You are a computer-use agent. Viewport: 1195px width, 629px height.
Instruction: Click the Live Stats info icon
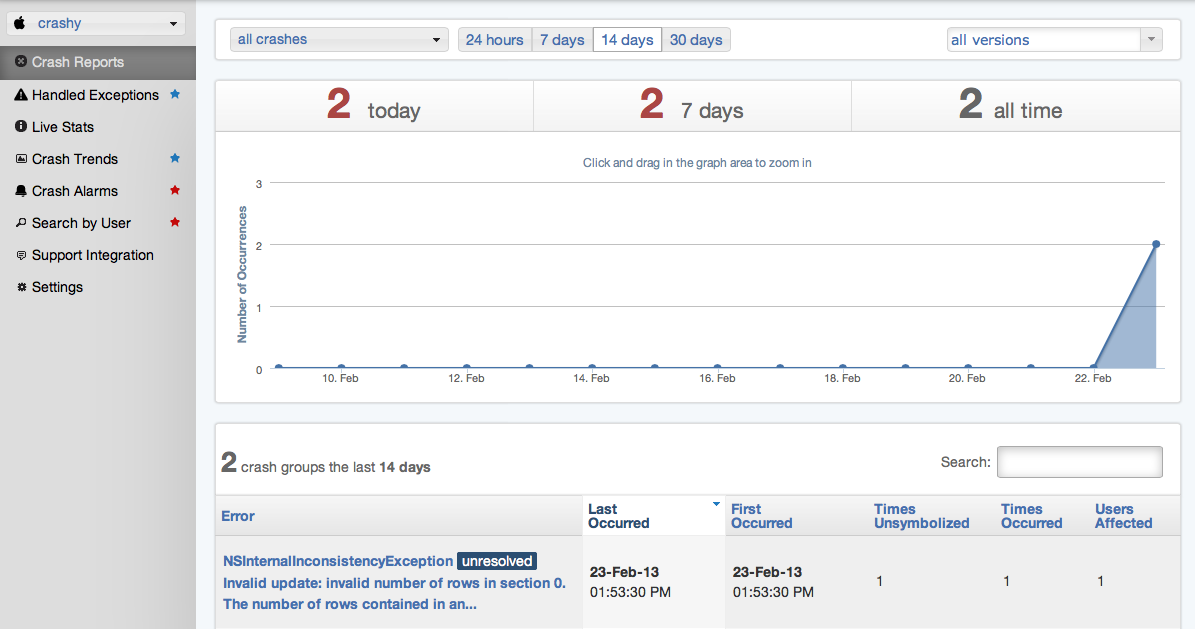[21, 126]
